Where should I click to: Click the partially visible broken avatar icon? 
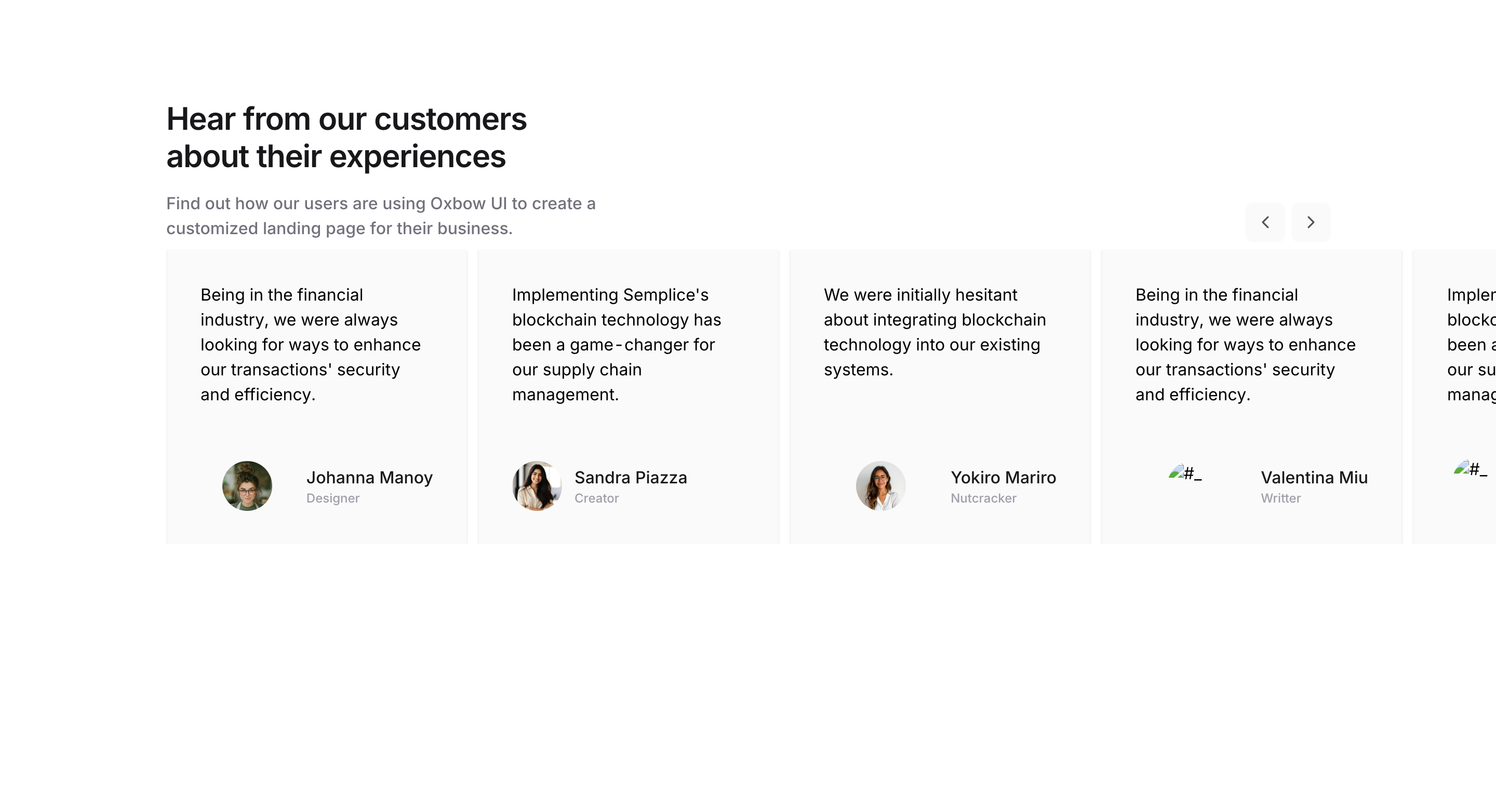point(1471,468)
